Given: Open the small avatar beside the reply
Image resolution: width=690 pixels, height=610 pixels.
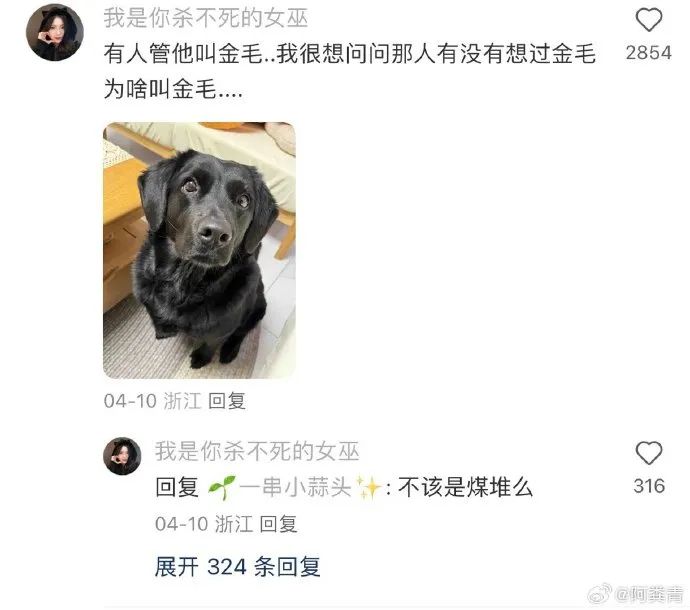Looking at the screenshot, I should [x=122, y=456].
